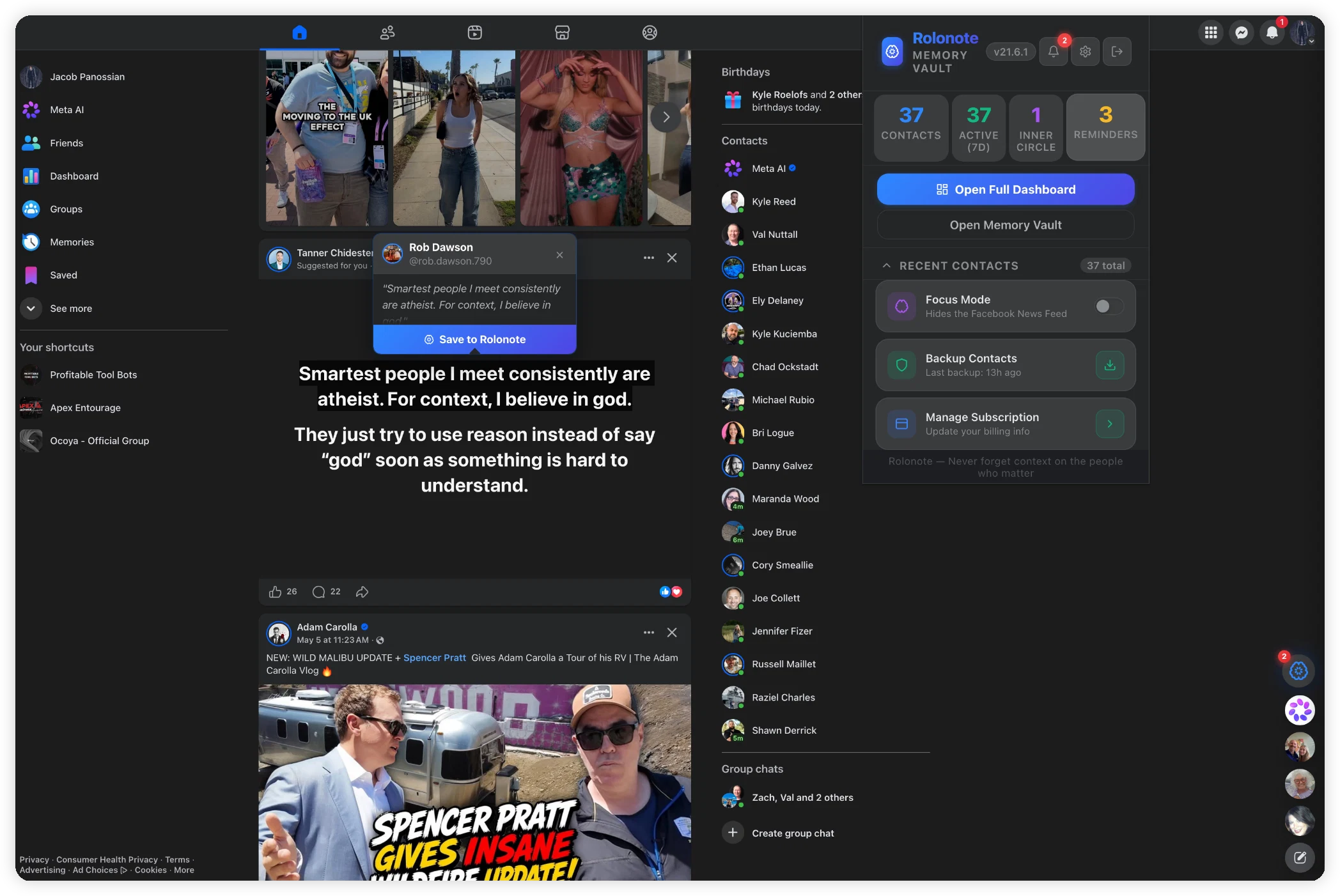The height and width of the screenshot is (896, 1340).
Task: Open the account profile menu
Action: coord(1302,33)
